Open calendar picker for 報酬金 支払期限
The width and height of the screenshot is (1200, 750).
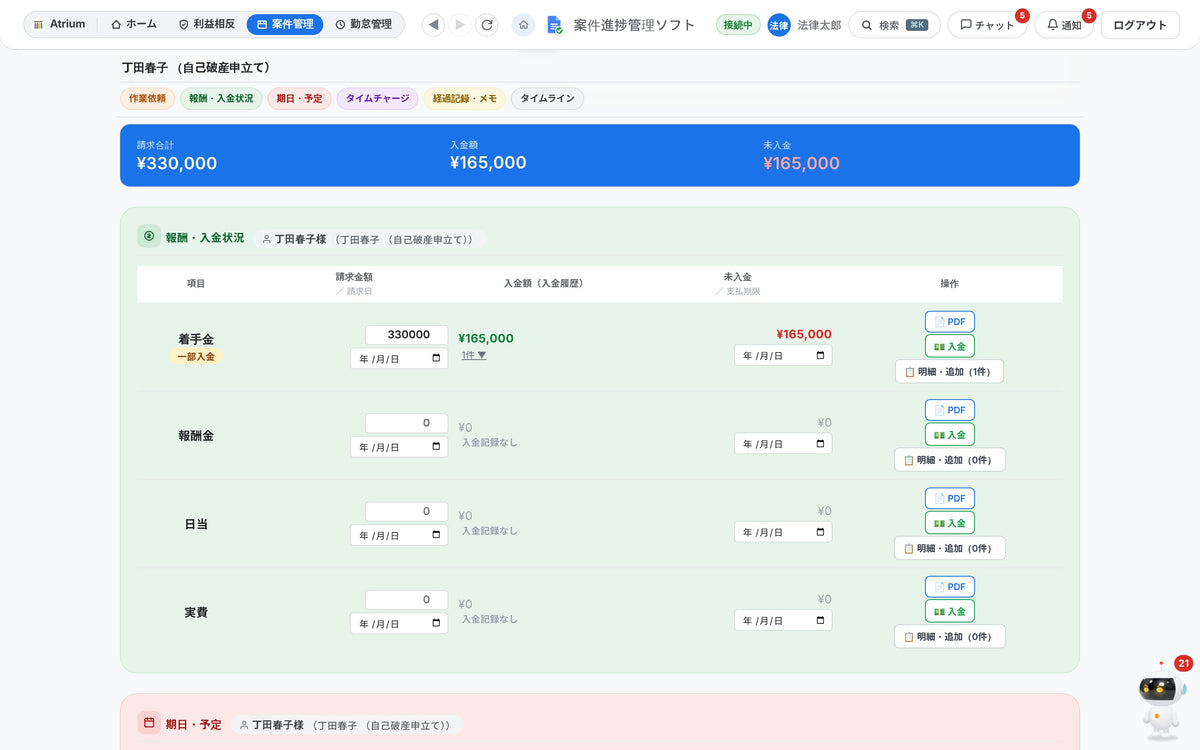point(820,444)
